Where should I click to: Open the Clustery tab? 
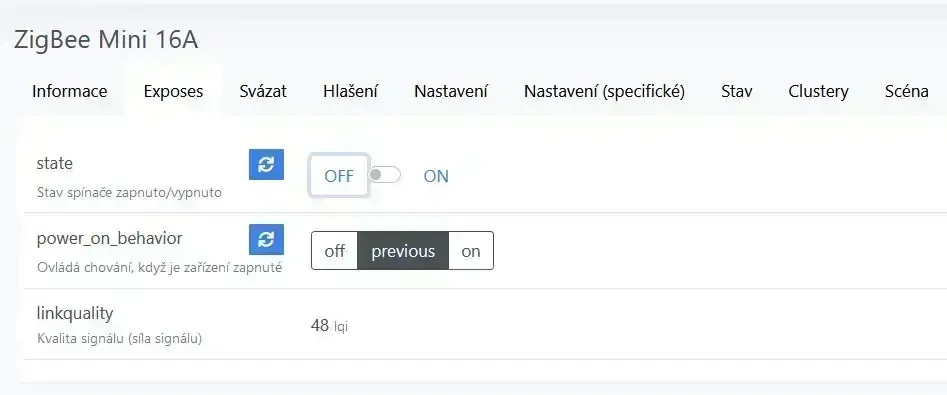(x=818, y=91)
